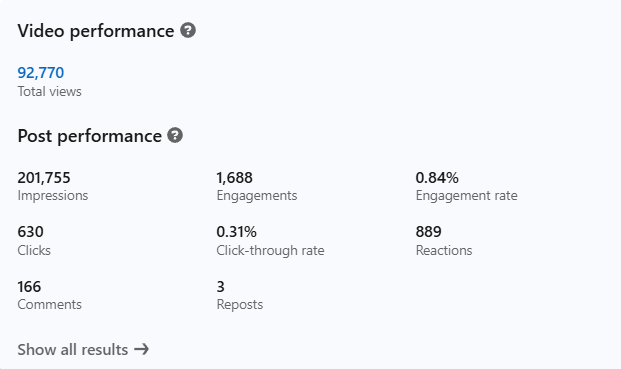
Task: Click the Engagement rate label
Action: 467,196
